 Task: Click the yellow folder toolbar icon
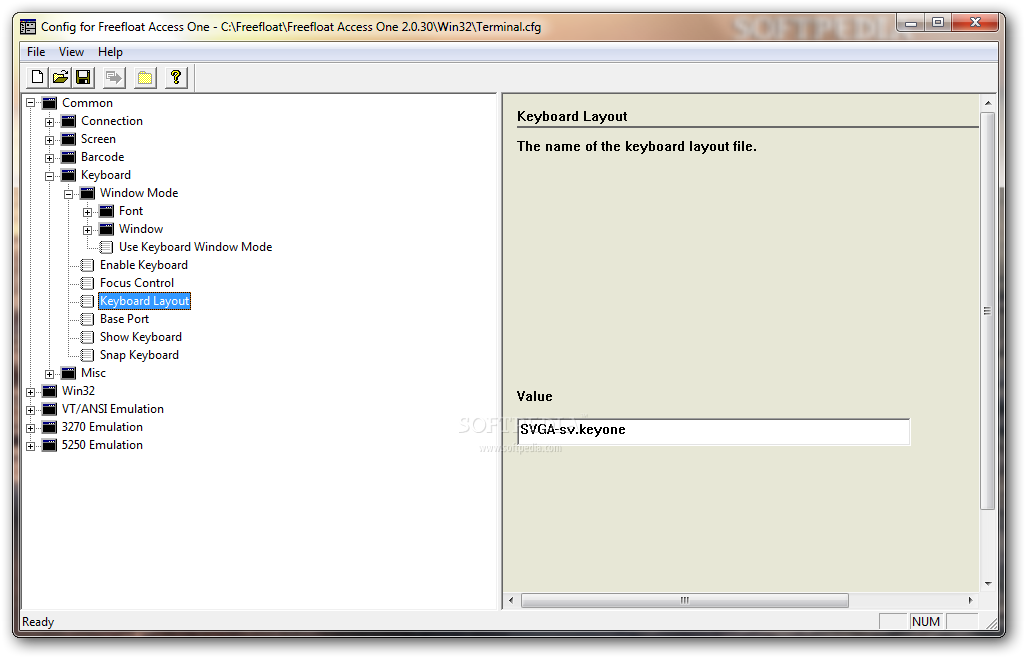(x=145, y=78)
